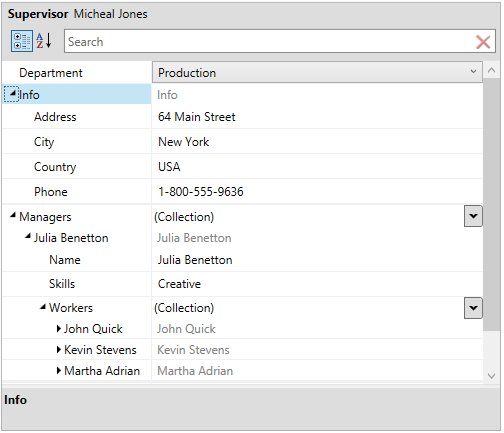The height and width of the screenshot is (433, 504).
Task: Collapse the Info group
Action: point(12,94)
